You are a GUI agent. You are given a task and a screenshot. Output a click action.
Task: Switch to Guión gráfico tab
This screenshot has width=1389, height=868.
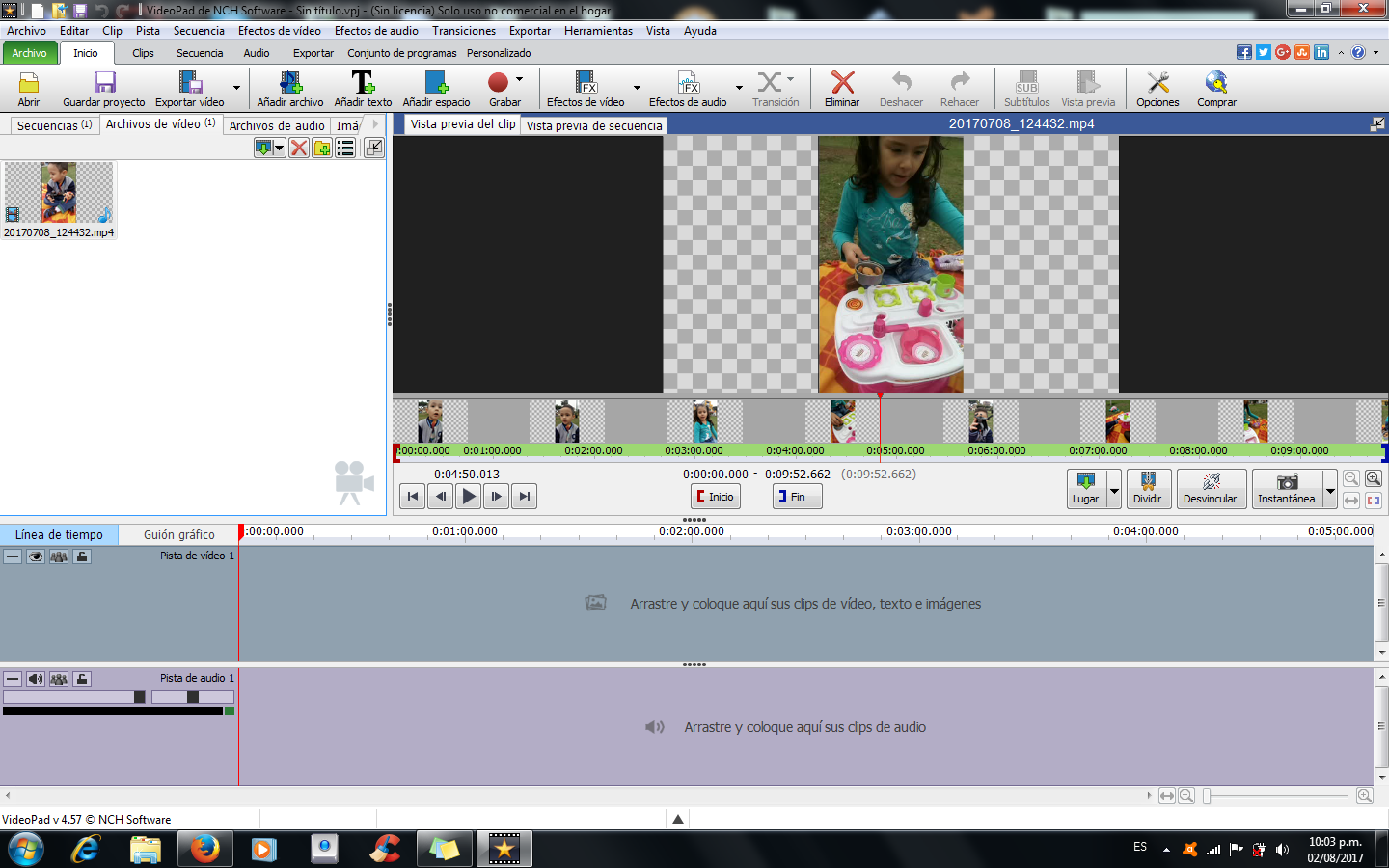179,534
